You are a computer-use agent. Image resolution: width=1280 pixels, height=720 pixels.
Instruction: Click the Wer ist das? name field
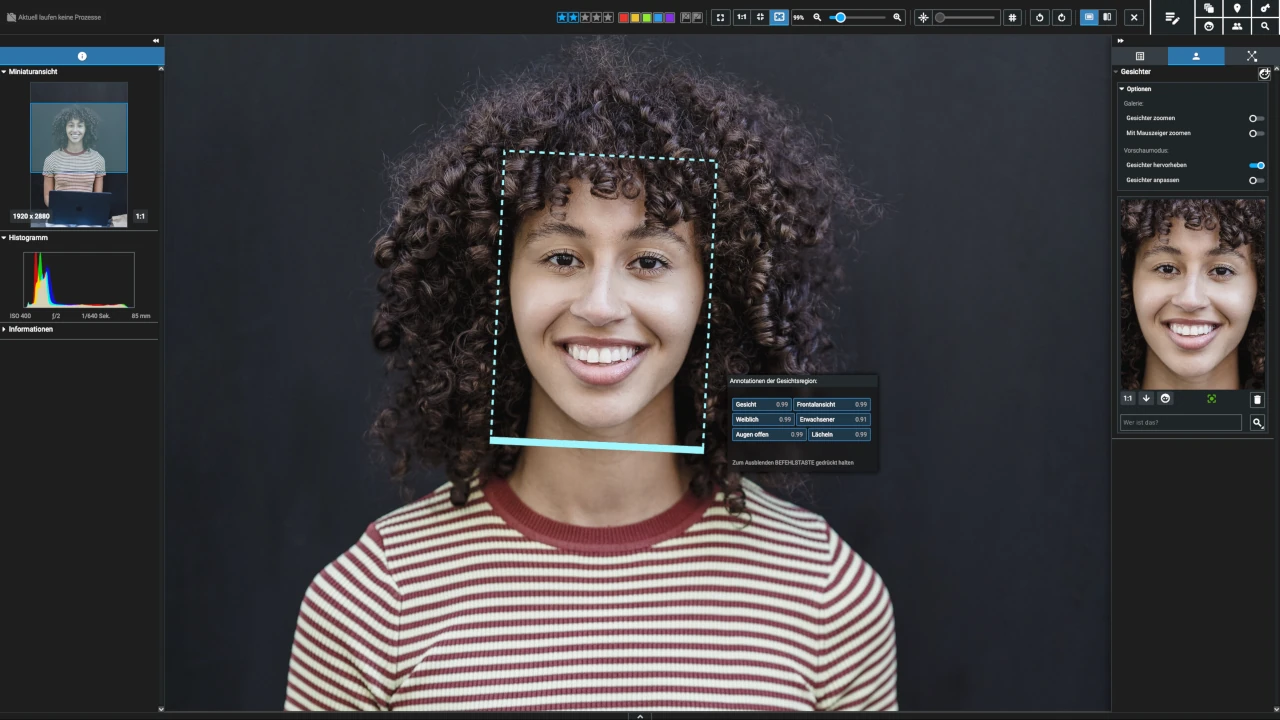[1181, 423]
